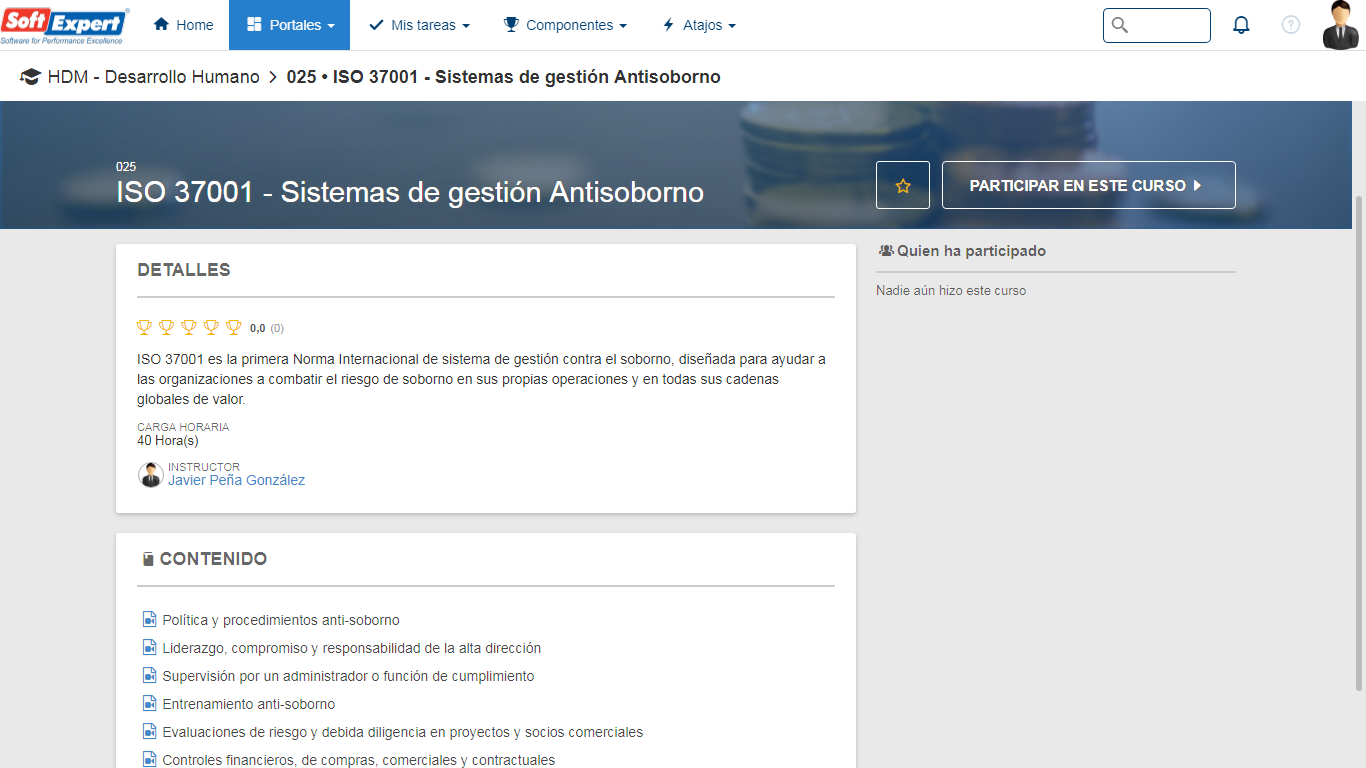Click the graduation cap breadcrumb icon
1366x768 pixels.
[30, 77]
